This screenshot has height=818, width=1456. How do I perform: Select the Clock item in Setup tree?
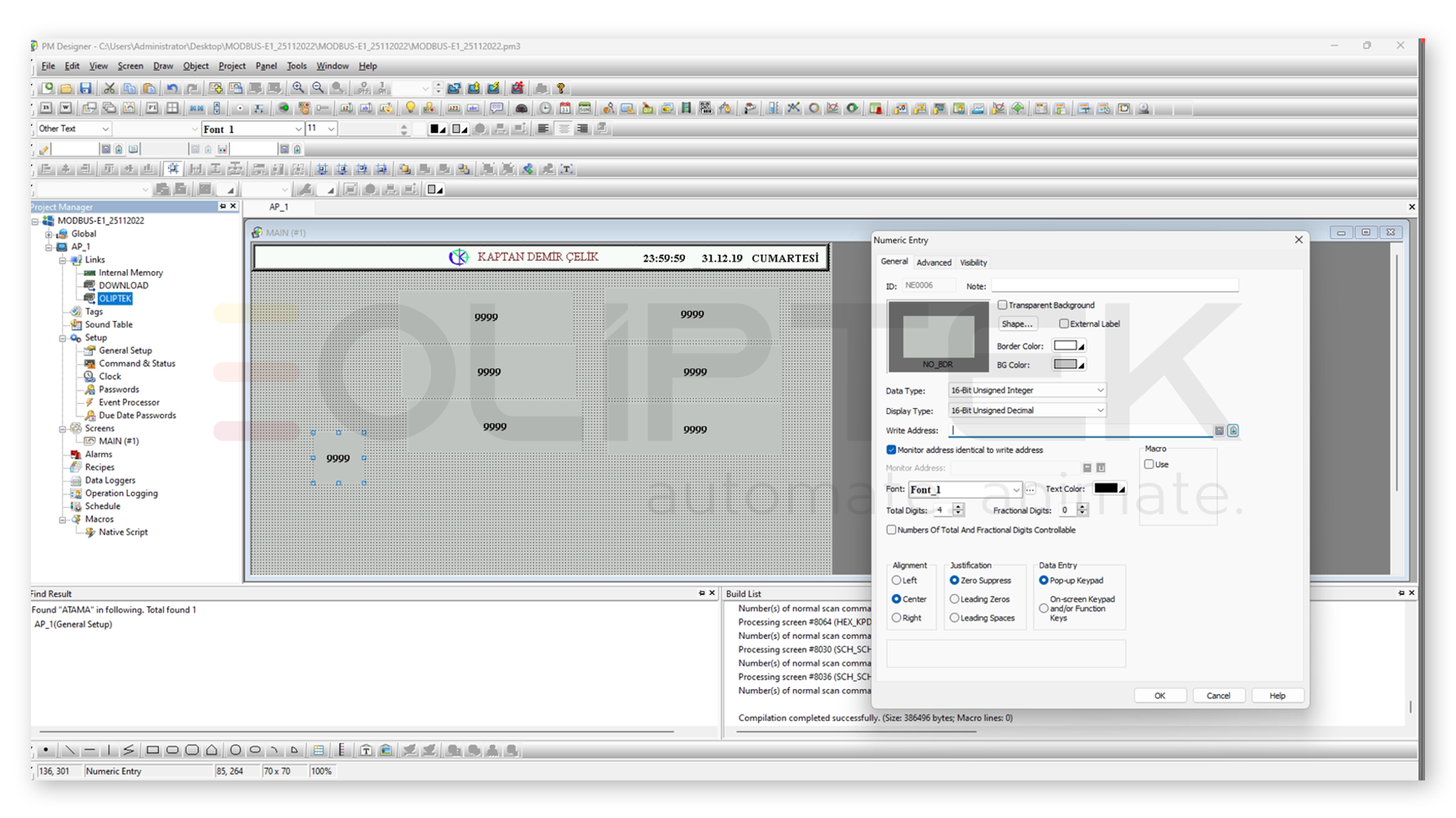(109, 376)
